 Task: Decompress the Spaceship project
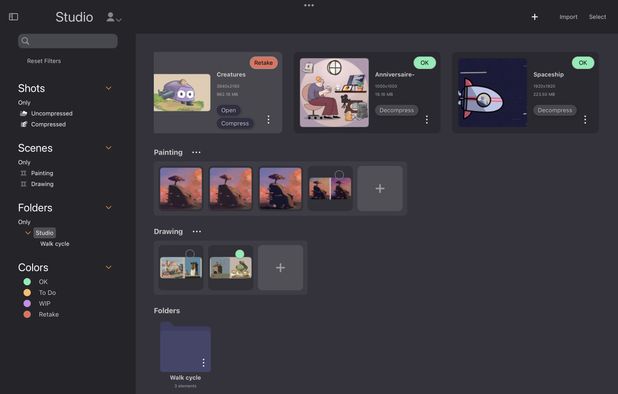555,110
